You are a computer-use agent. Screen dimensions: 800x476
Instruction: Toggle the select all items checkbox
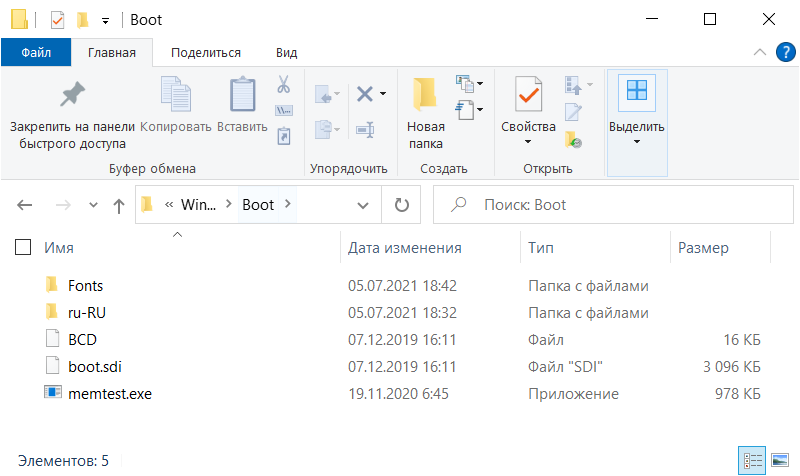(x=23, y=247)
